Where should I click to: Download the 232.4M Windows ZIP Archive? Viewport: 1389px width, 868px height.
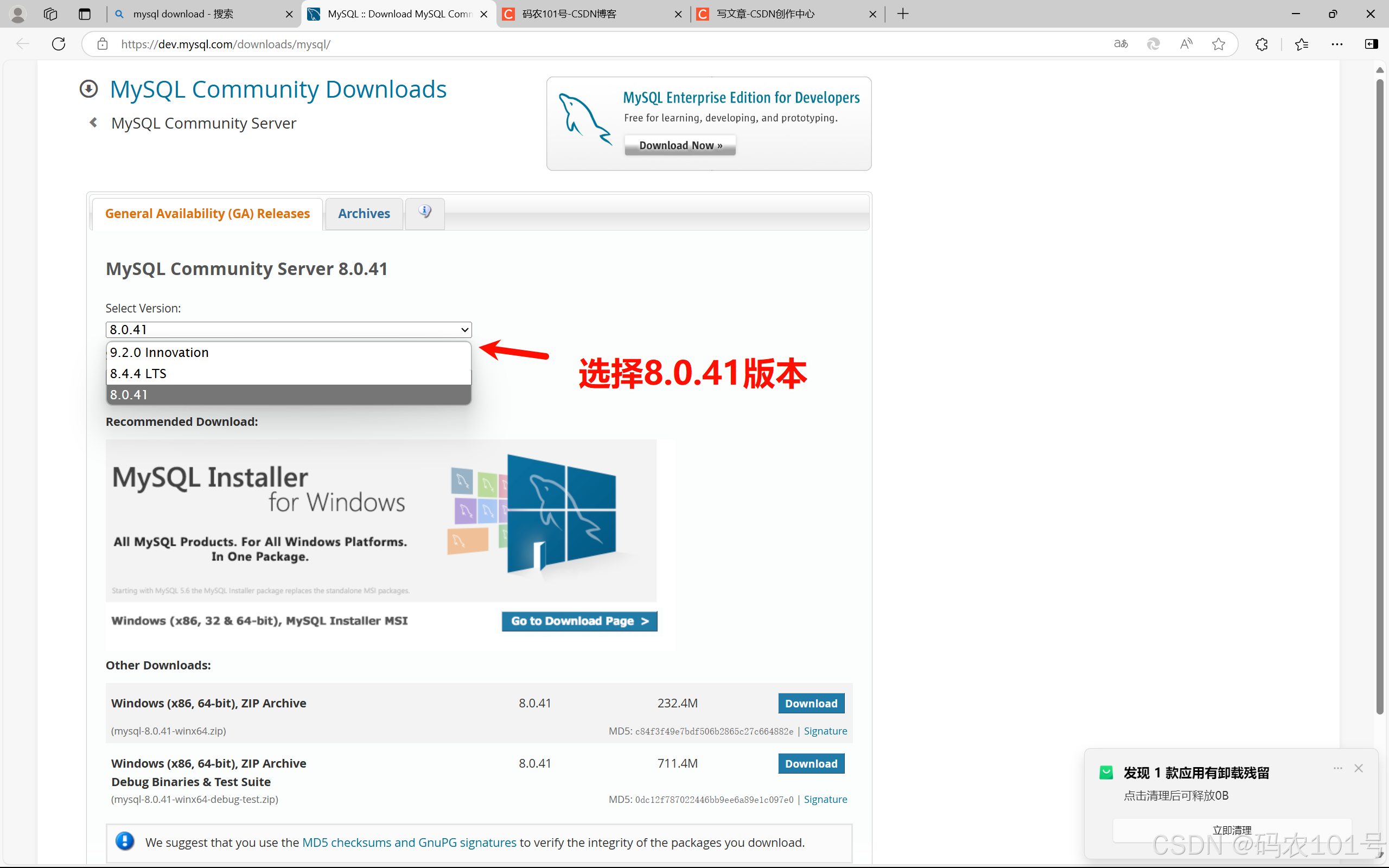(x=811, y=703)
